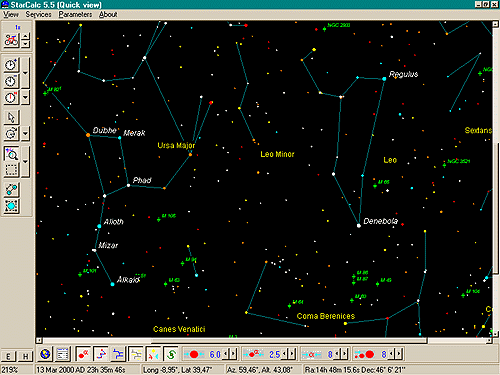Increase the 6.0 star magnitude limit
Screen dimensions: 500x375
click(x=233, y=354)
